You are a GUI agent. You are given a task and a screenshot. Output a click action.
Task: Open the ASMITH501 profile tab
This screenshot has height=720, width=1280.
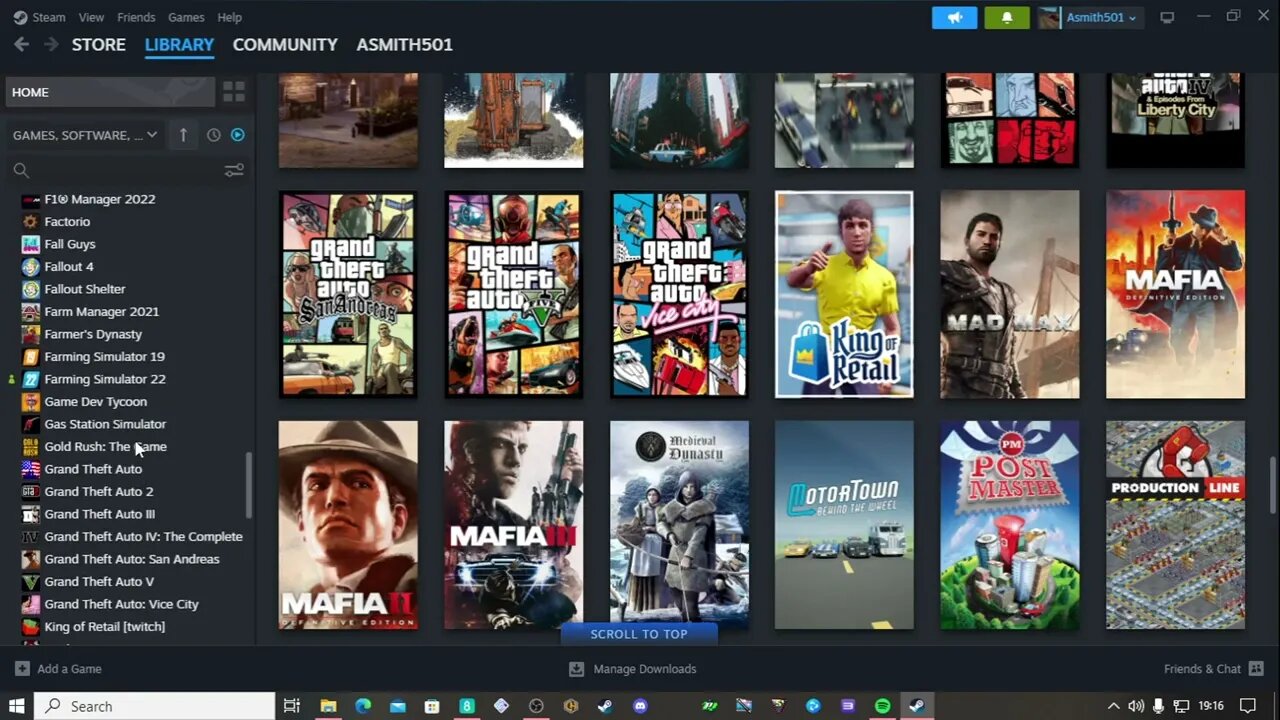tap(404, 44)
